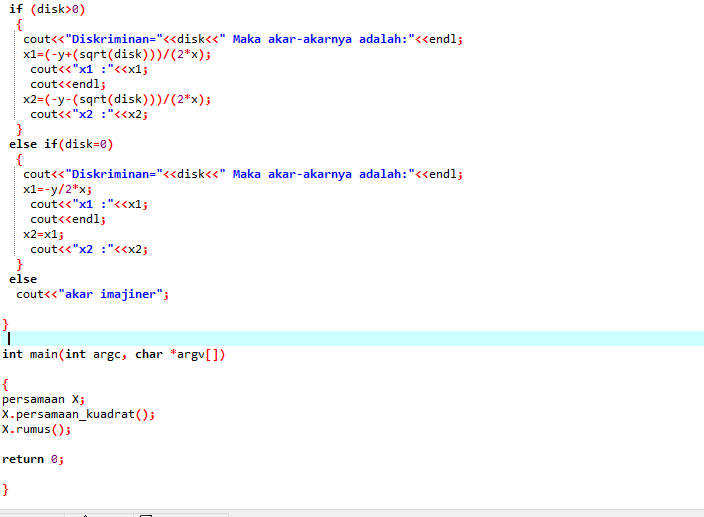The image size is (704, 517).
Task: Place cursor on "x1=(-y+(sqrt(disk)))/(2*x);" line
Action: click(117, 54)
